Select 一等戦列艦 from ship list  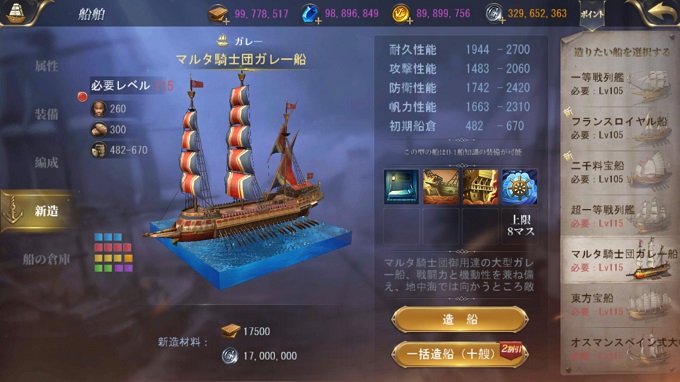[x=620, y=84]
